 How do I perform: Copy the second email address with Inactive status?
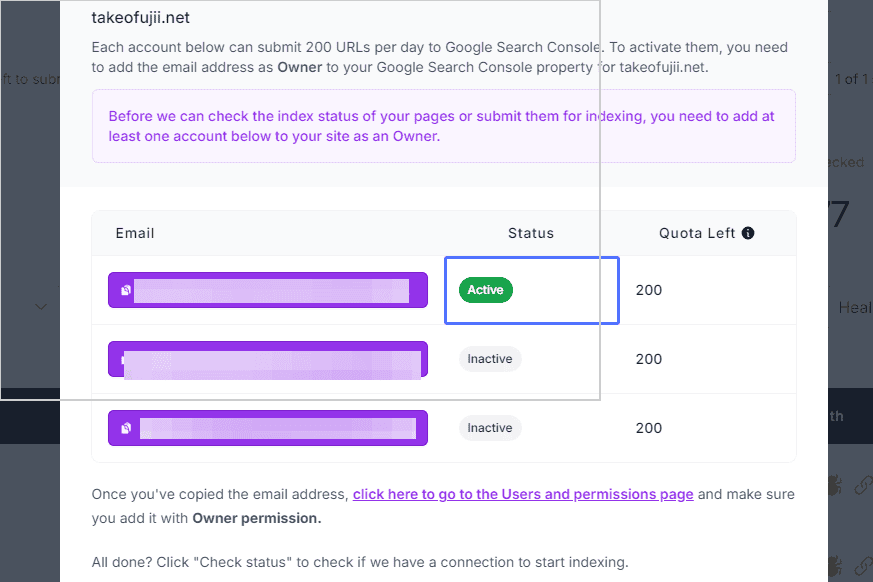coord(268,359)
